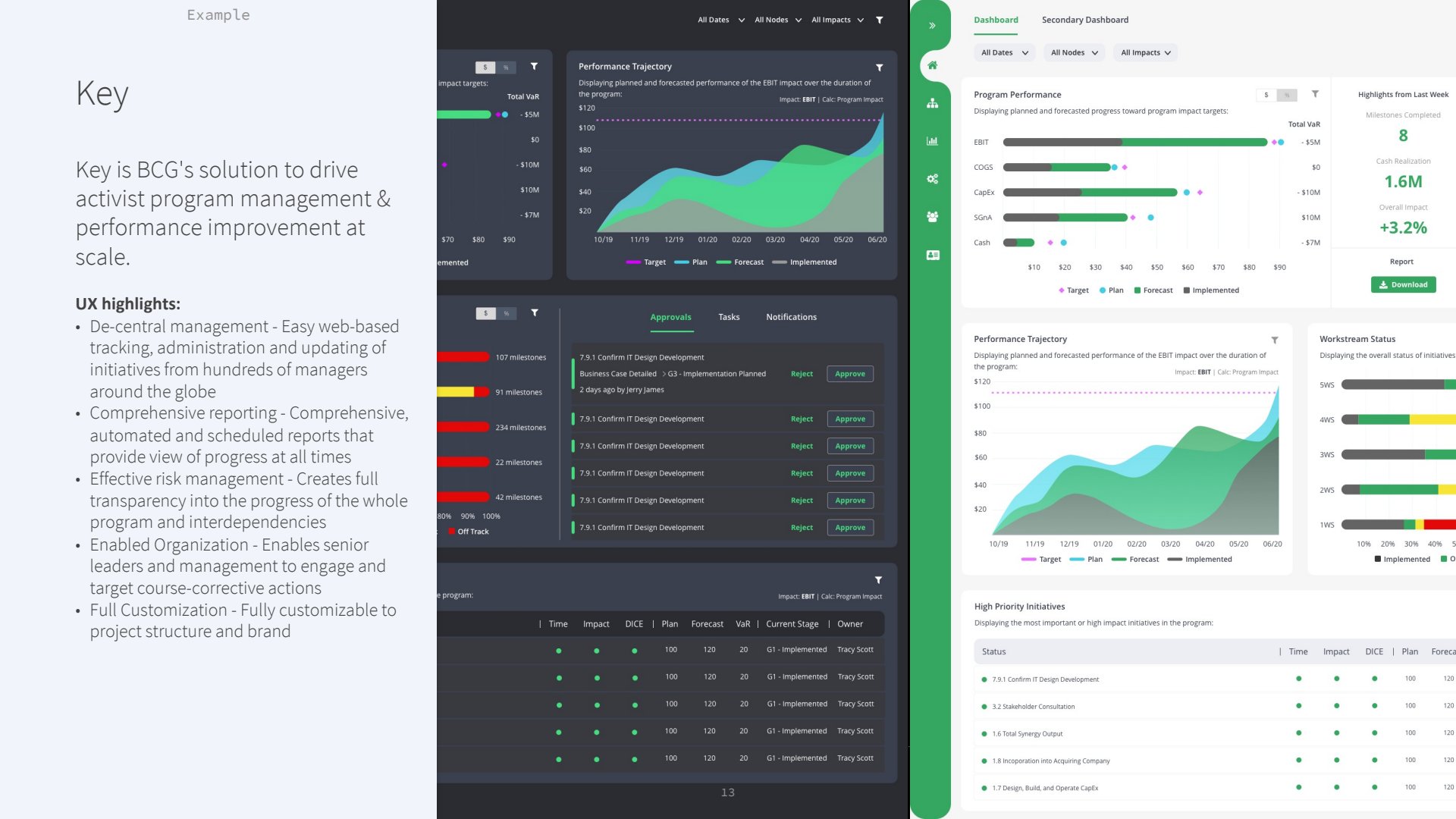The image size is (1456, 819).
Task: Approve the first IT Design Development request
Action: coord(849,374)
